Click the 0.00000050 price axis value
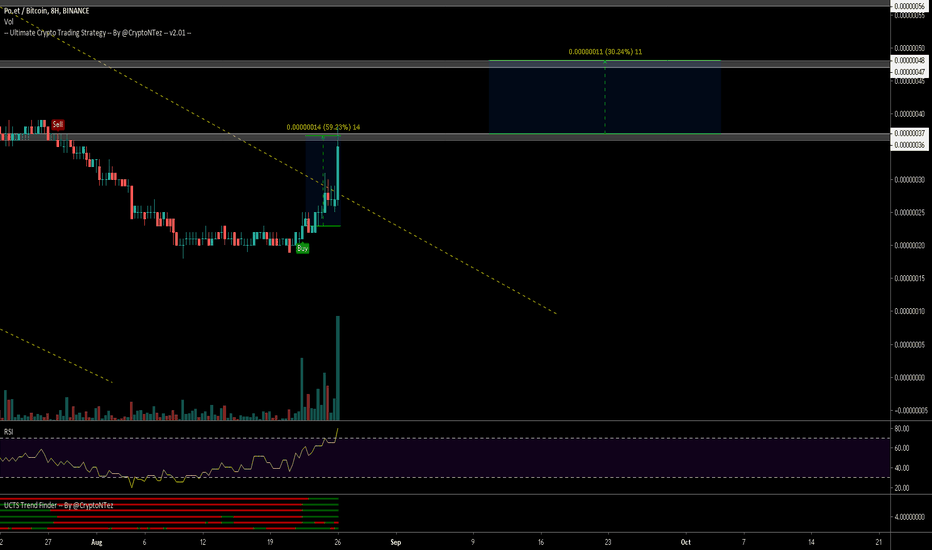This screenshot has height=550, width=932. click(909, 48)
